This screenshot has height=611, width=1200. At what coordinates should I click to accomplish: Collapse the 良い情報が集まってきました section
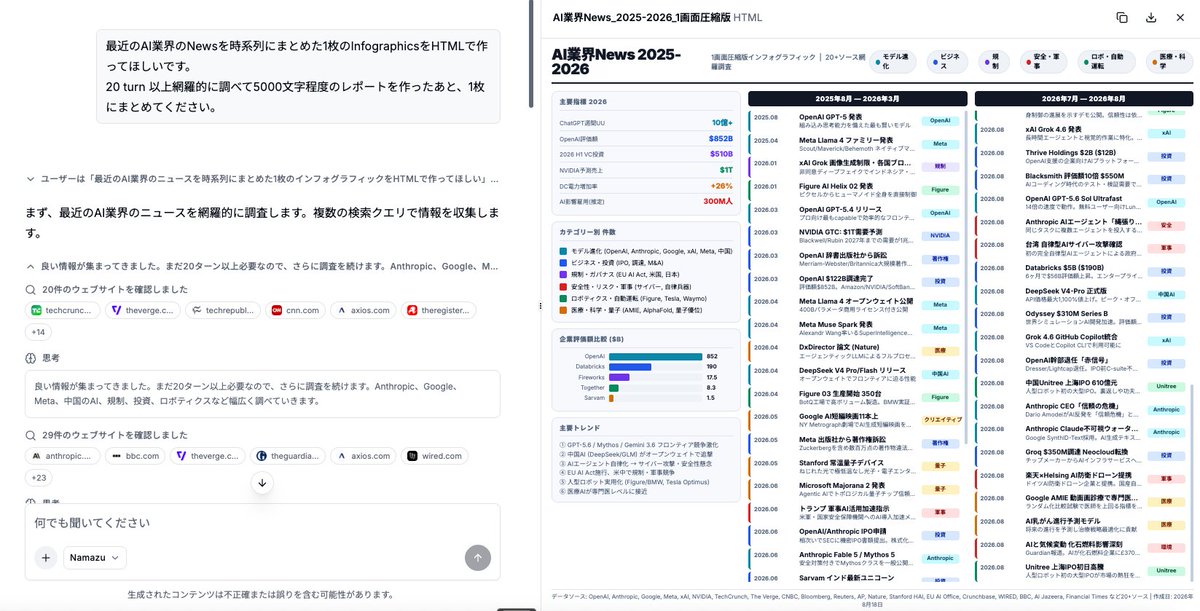tap(262, 267)
